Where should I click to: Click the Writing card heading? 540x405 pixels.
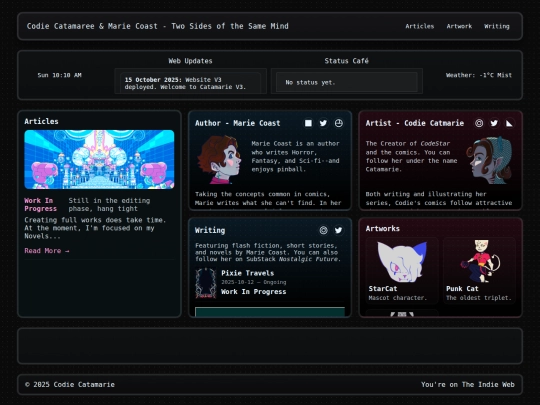pyautogui.click(x=210, y=230)
